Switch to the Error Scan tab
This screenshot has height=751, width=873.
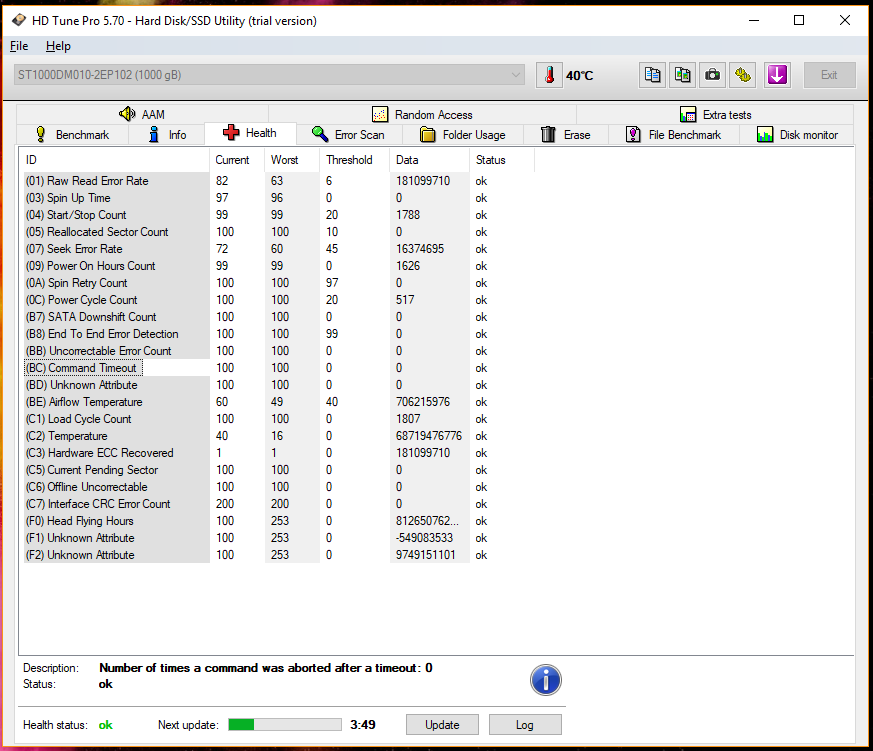349,135
